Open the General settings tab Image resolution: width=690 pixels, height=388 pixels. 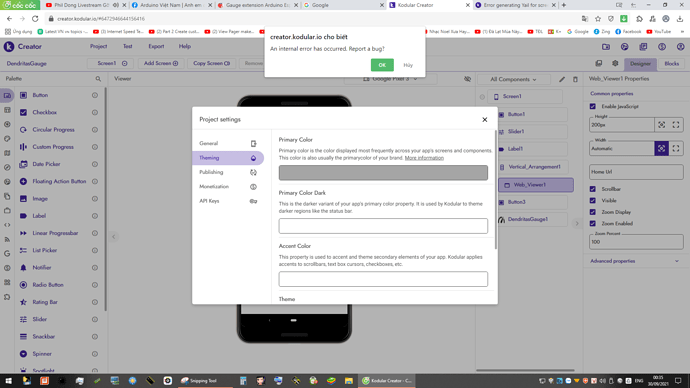pyautogui.click(x=228, y=143)
